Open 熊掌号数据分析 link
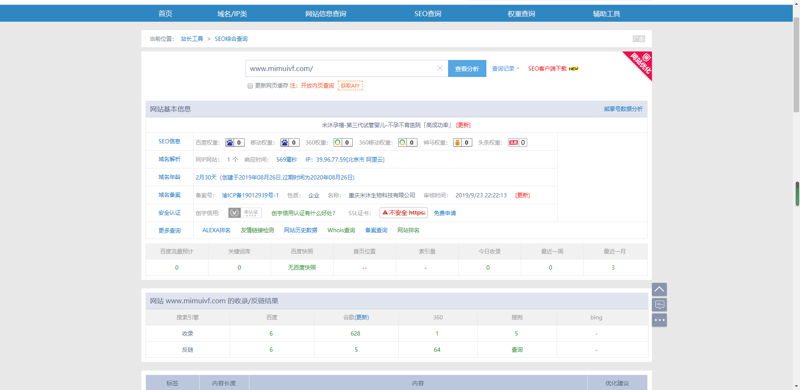 click(x=623, y=109)
